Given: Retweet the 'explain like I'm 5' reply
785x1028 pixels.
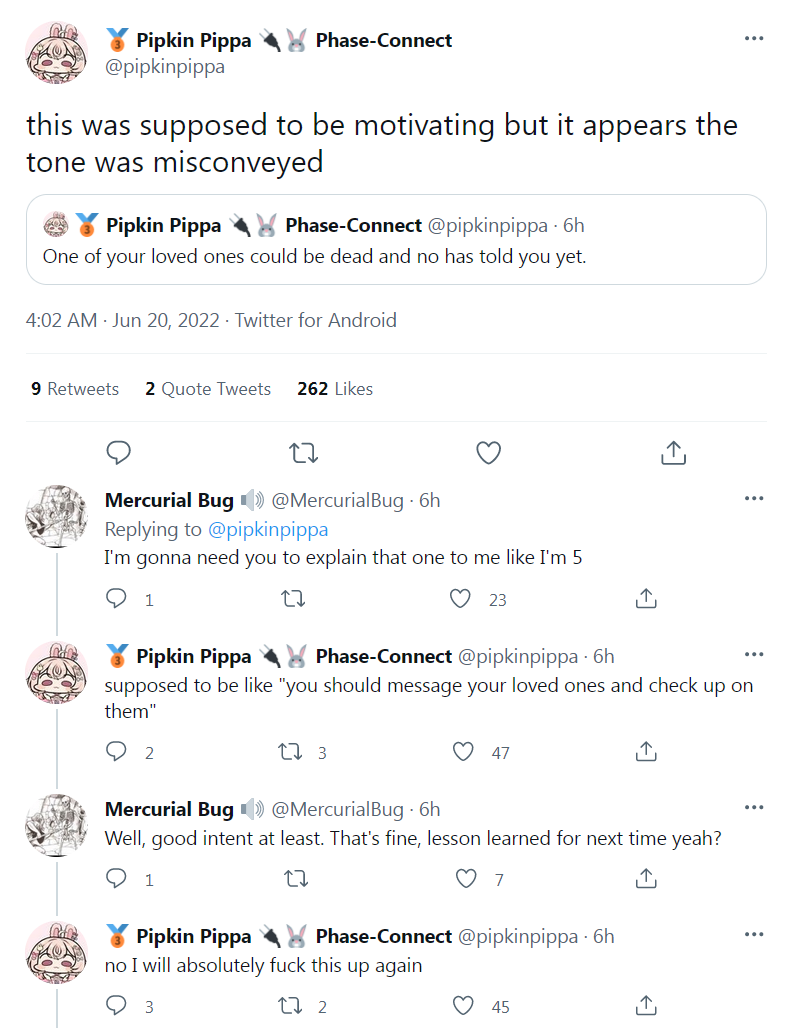Looking at the screenshot, I should [x=293, y=599].
